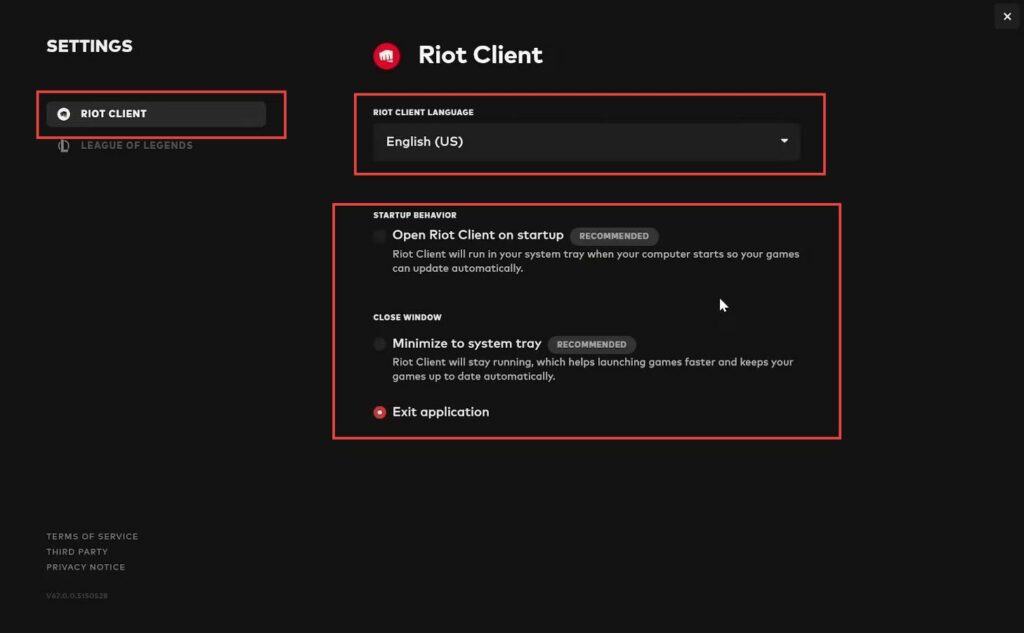Viewport: 1024px width, 633px height.
Task: Open the Riot Client language dropdown
Action: coord(586,142)
